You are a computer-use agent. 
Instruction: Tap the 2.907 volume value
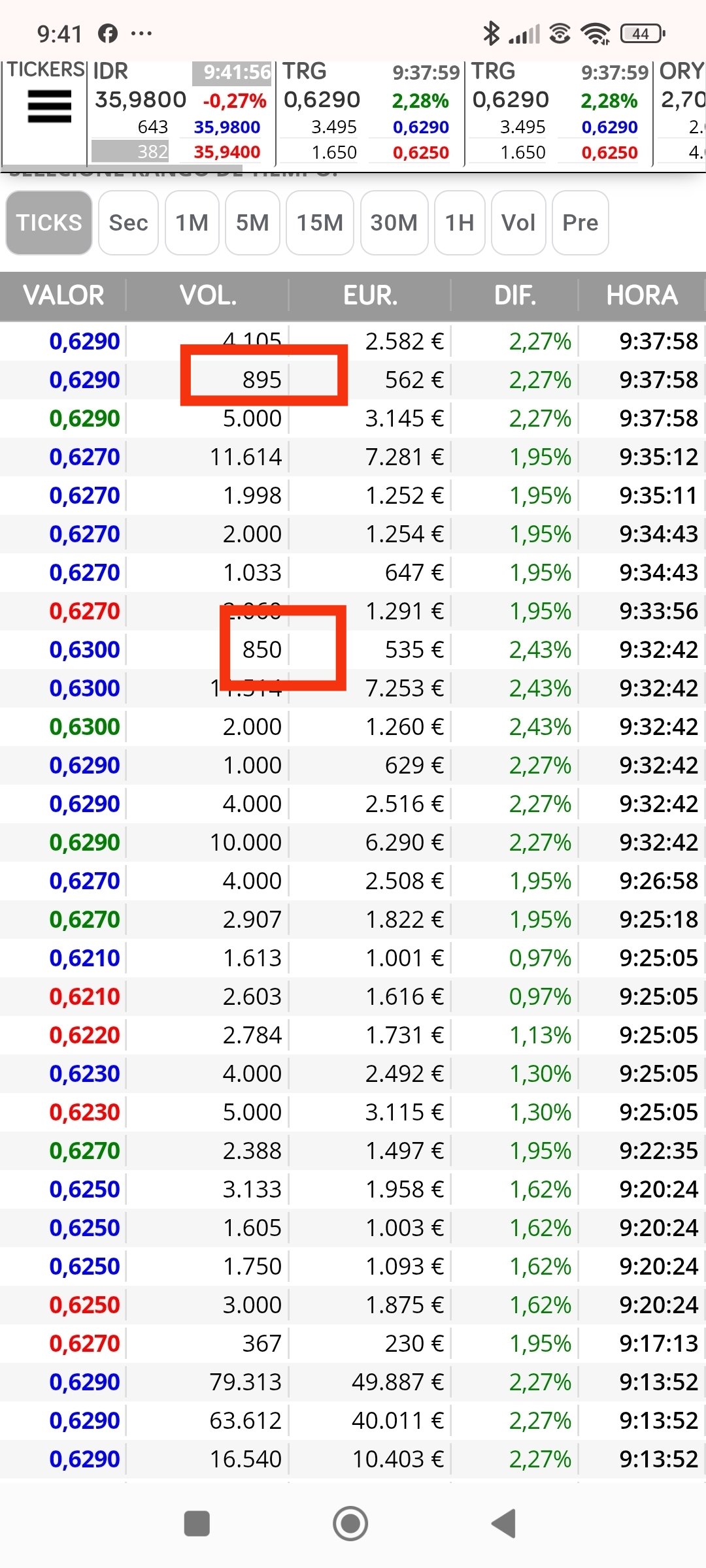[x=252, y=919]
